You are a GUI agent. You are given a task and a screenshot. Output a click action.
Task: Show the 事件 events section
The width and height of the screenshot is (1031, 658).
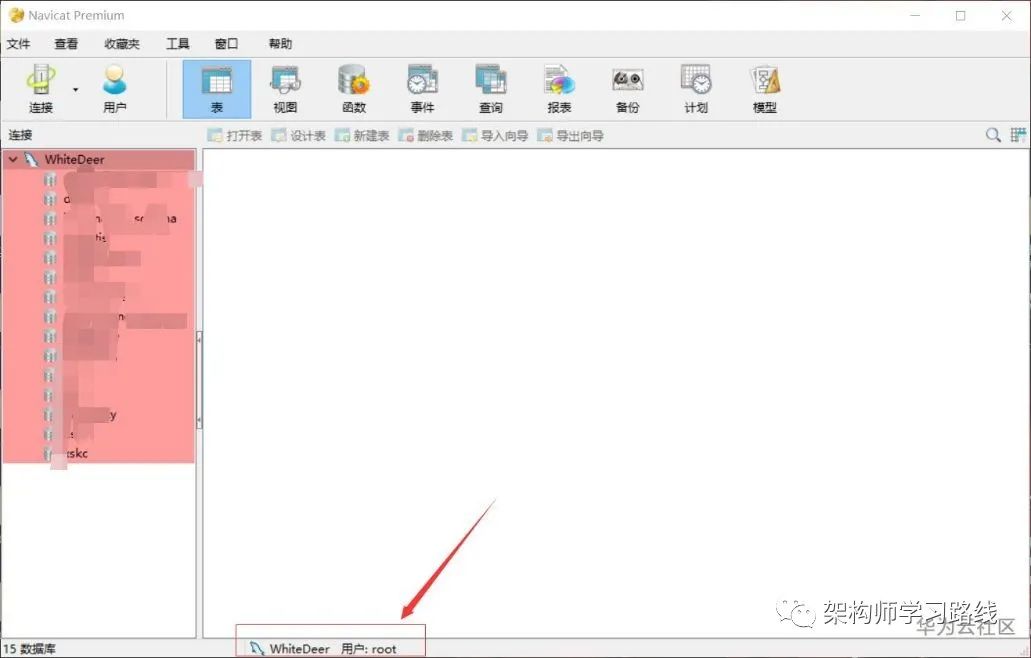[422, 89]
